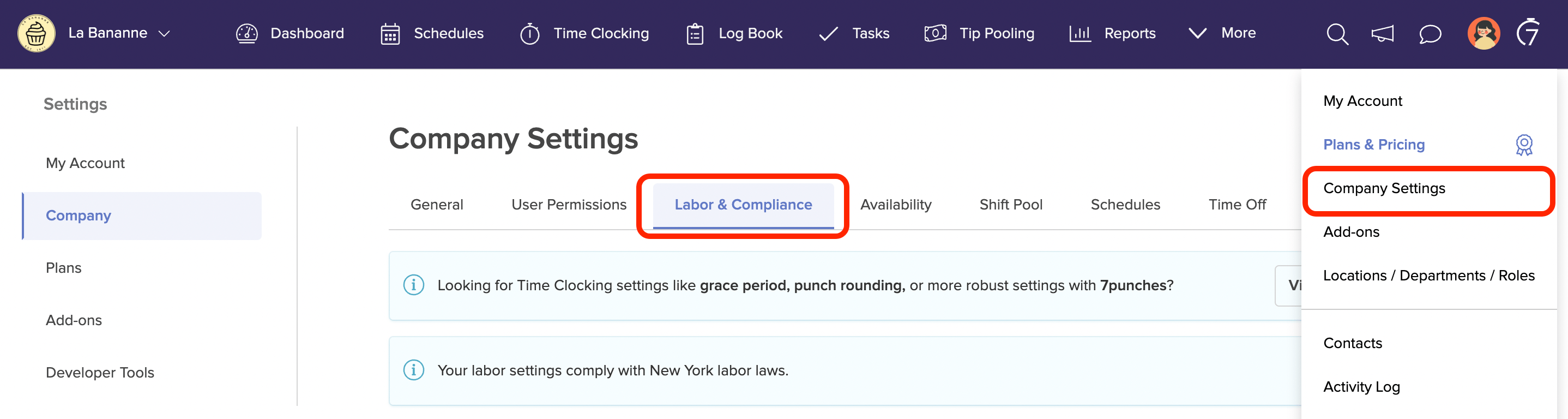
Task: Select Activity Log in the account menu
Action: tap(1361, 387)
